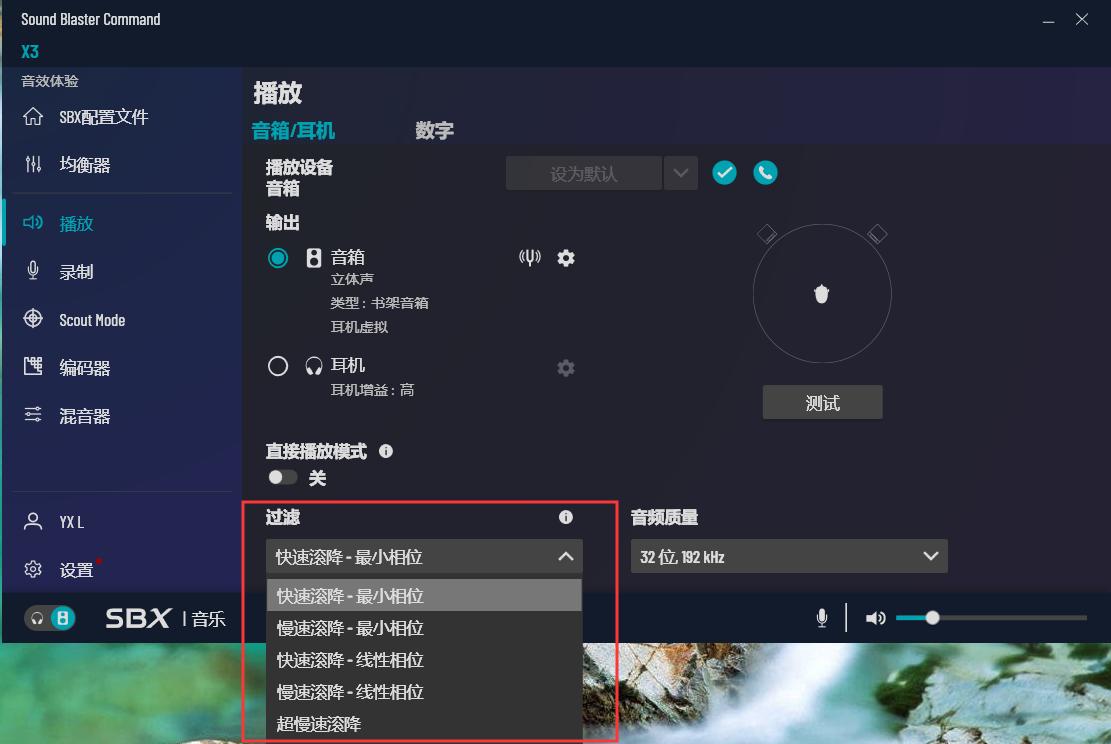Click the 设为默认 set default button
Viewport: 1111px width, 744px height.
[x=583, y=172]
